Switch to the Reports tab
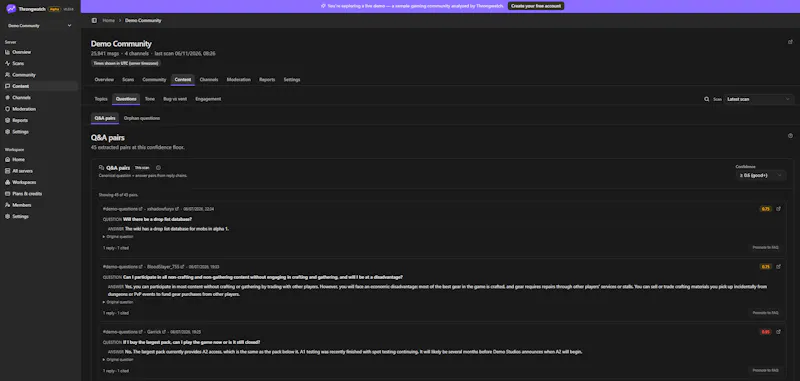 (267, 80)
